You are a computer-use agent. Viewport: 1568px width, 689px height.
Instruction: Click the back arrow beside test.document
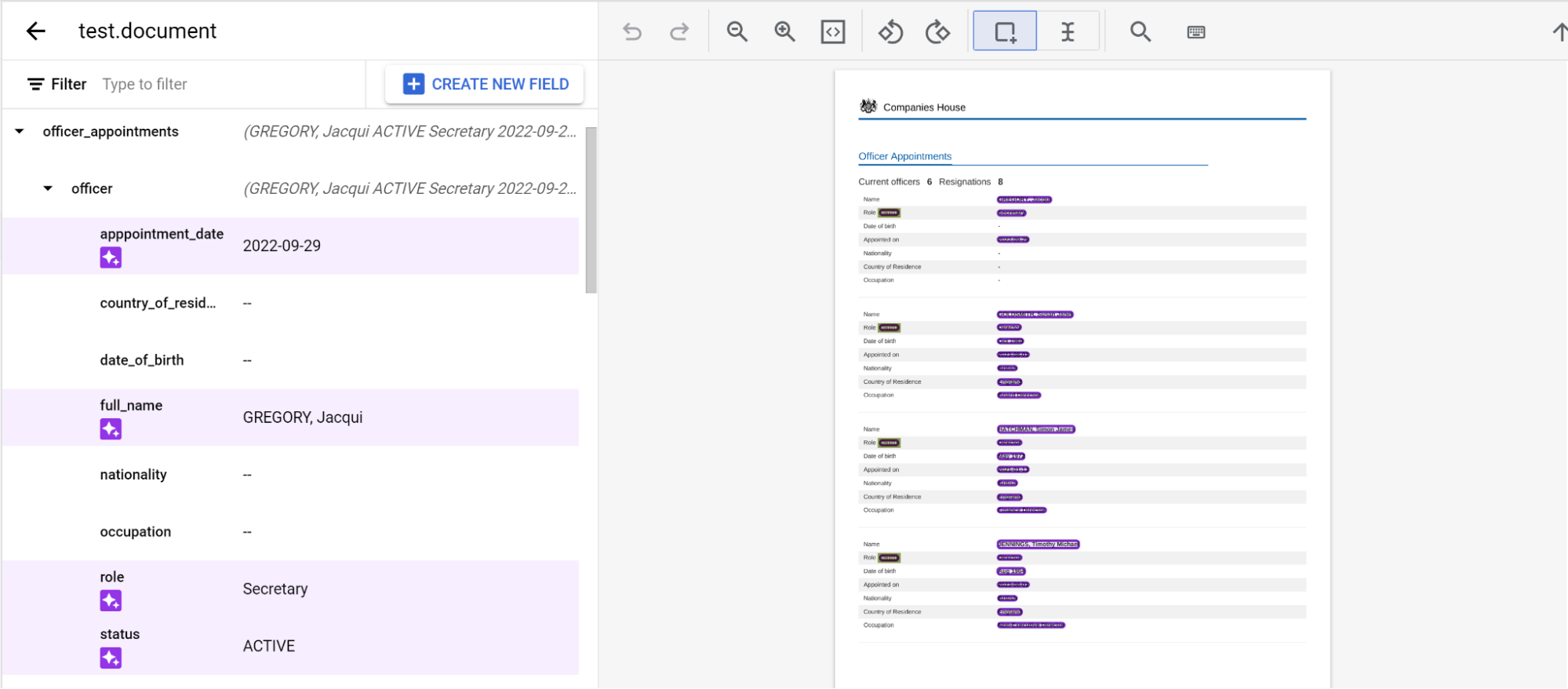pyautogui.click(x=36, y=31)
